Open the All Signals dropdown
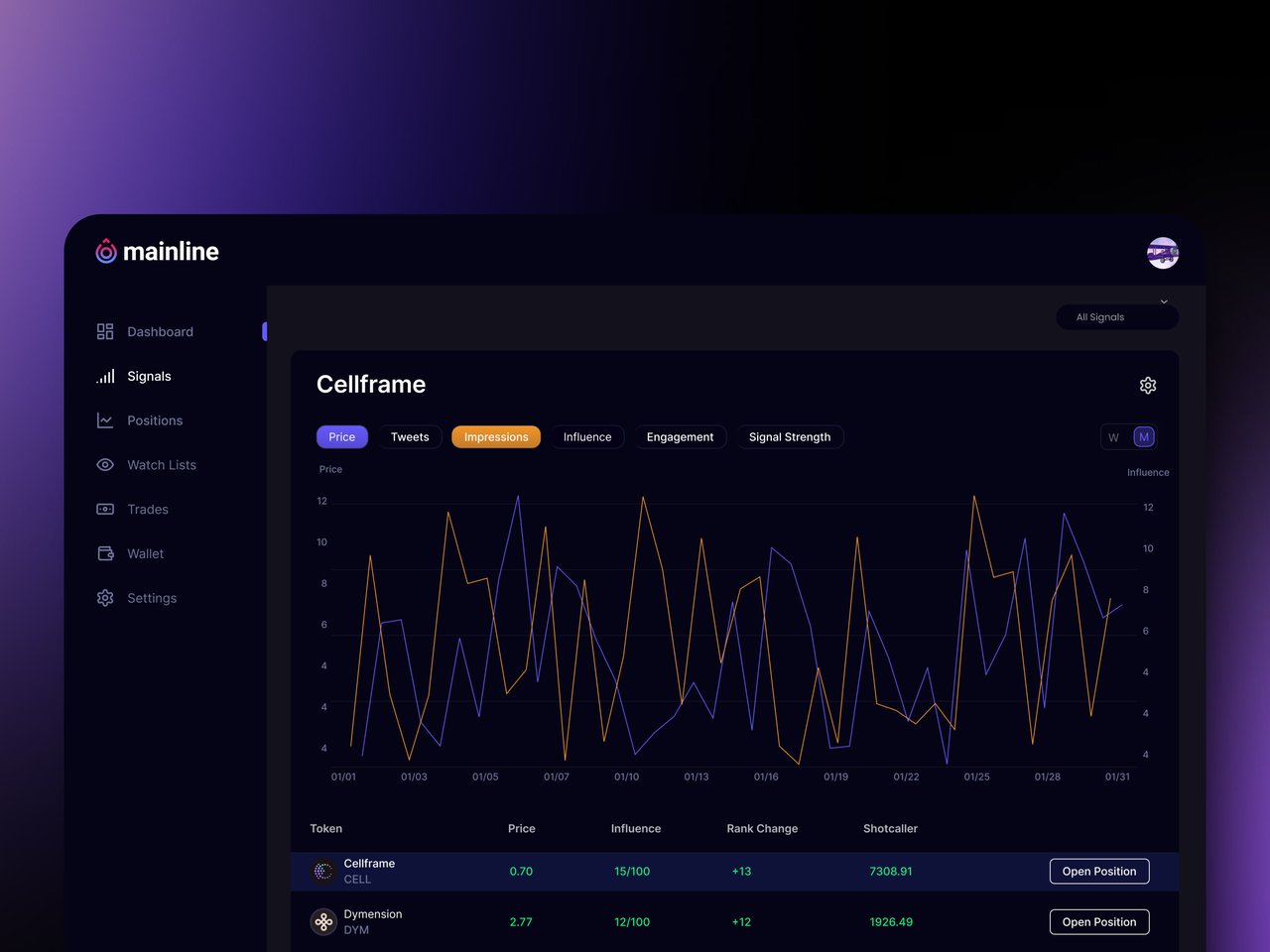This screenshot has width=1270, height=952. coord(1117,317)
